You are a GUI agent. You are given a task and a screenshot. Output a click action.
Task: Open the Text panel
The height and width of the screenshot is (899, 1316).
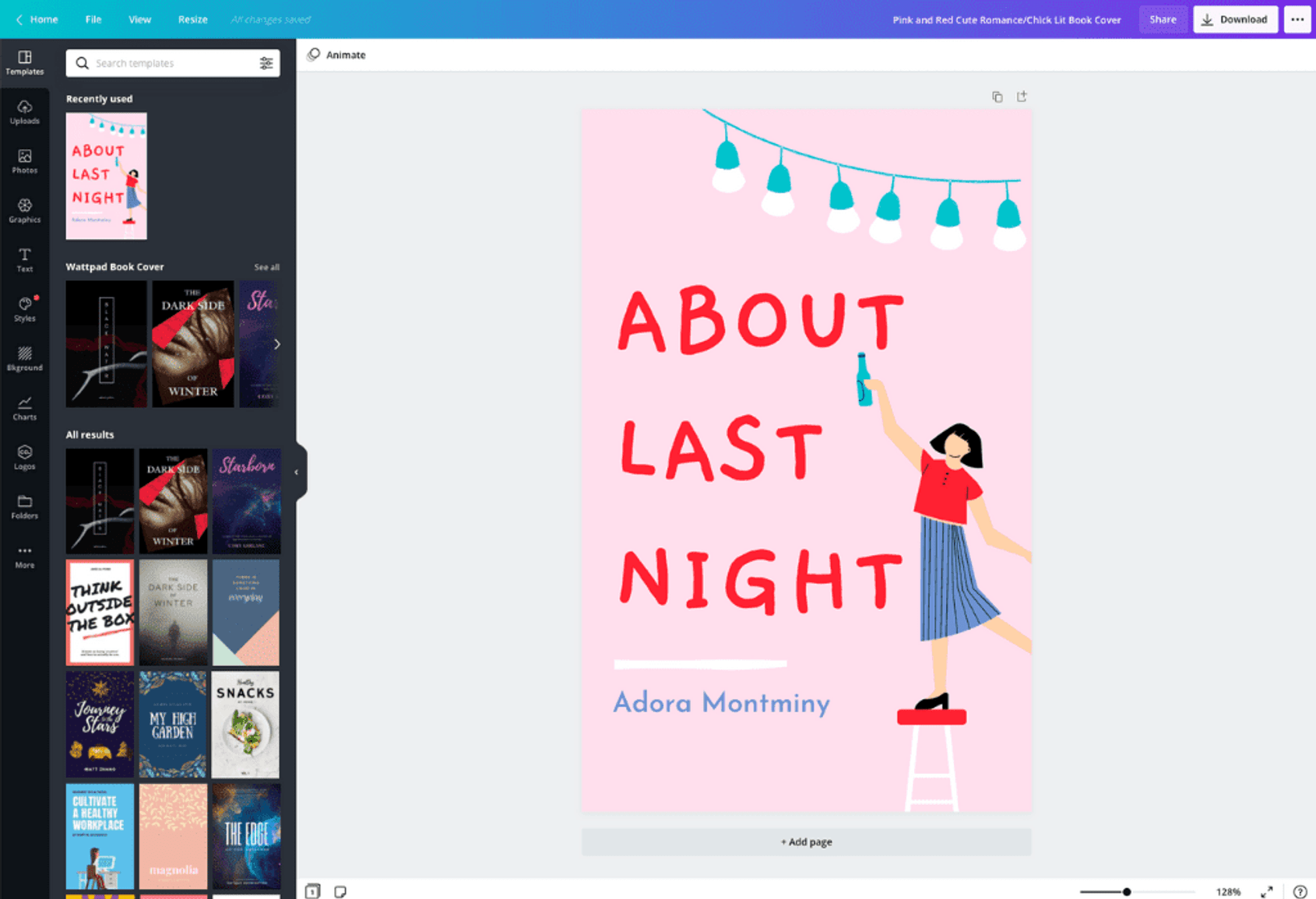point(25,259)
